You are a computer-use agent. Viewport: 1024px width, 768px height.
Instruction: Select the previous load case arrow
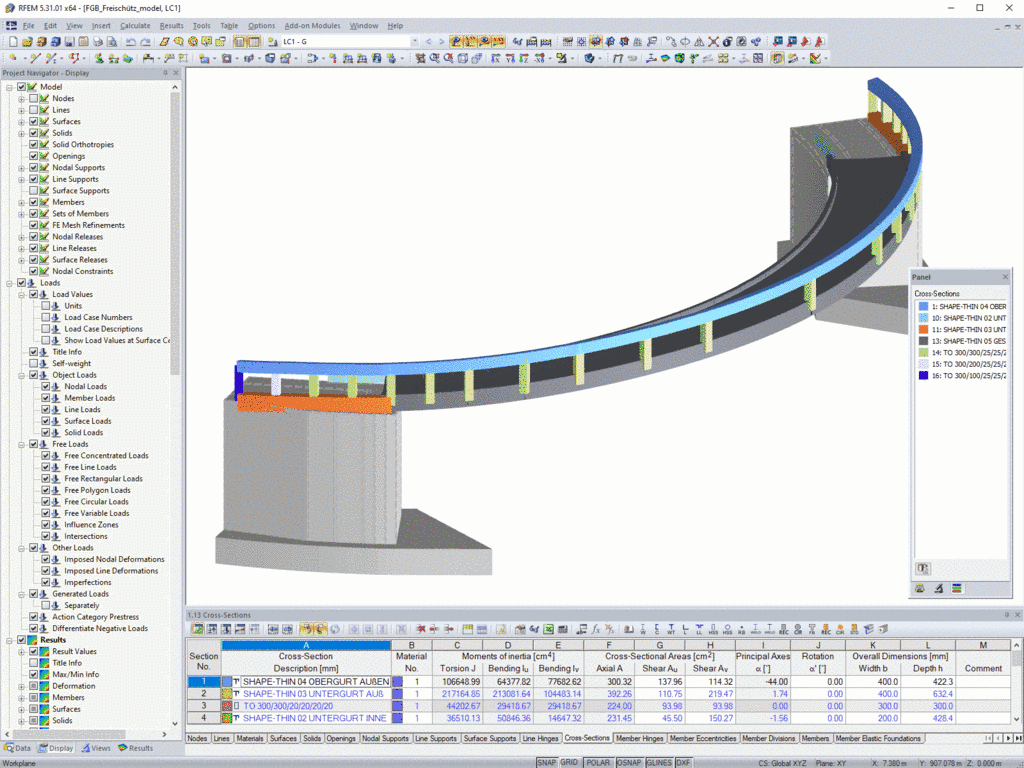coord(428,42)
